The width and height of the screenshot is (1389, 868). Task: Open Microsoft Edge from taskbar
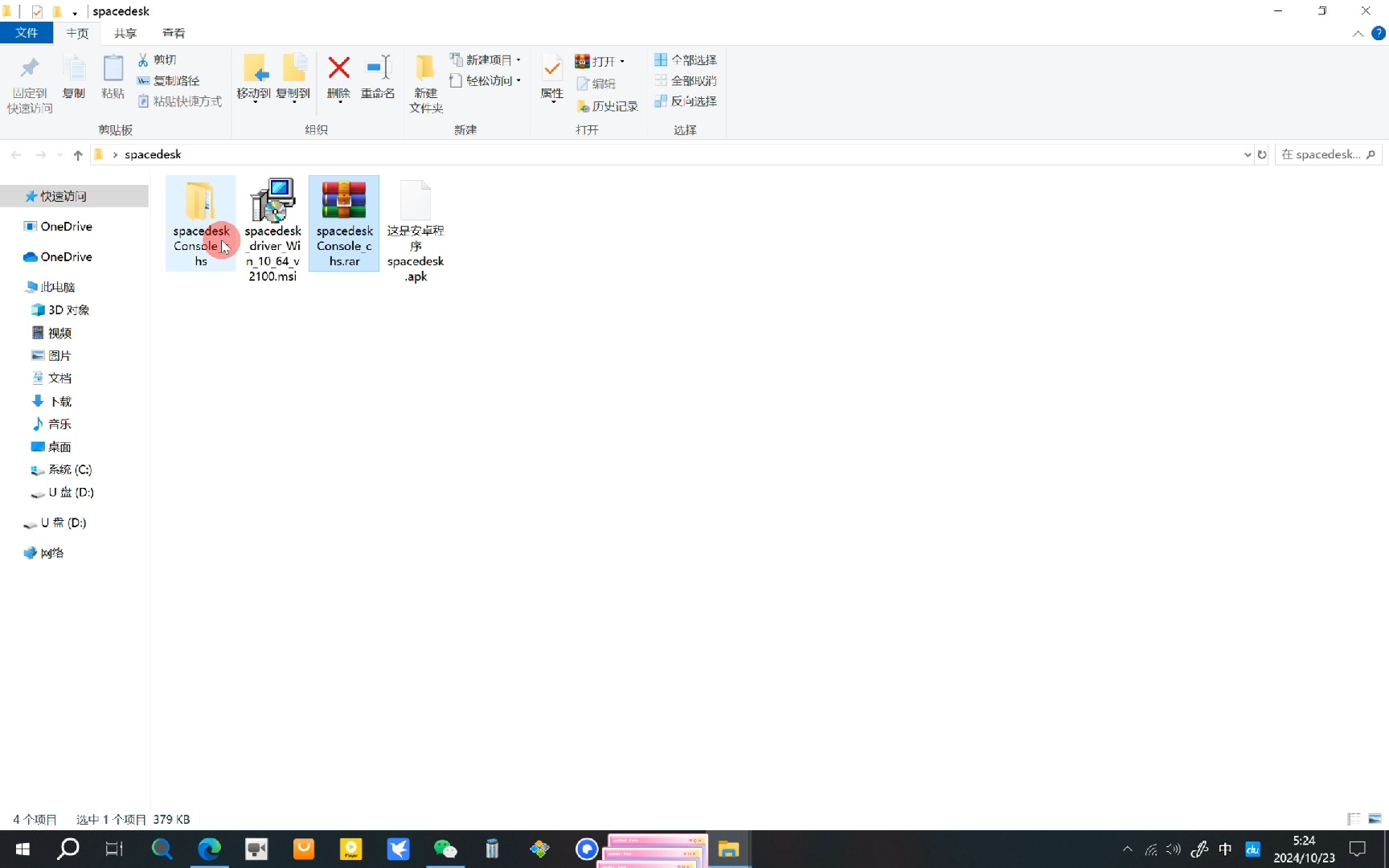pyautogui.click(x=209, y=849)
